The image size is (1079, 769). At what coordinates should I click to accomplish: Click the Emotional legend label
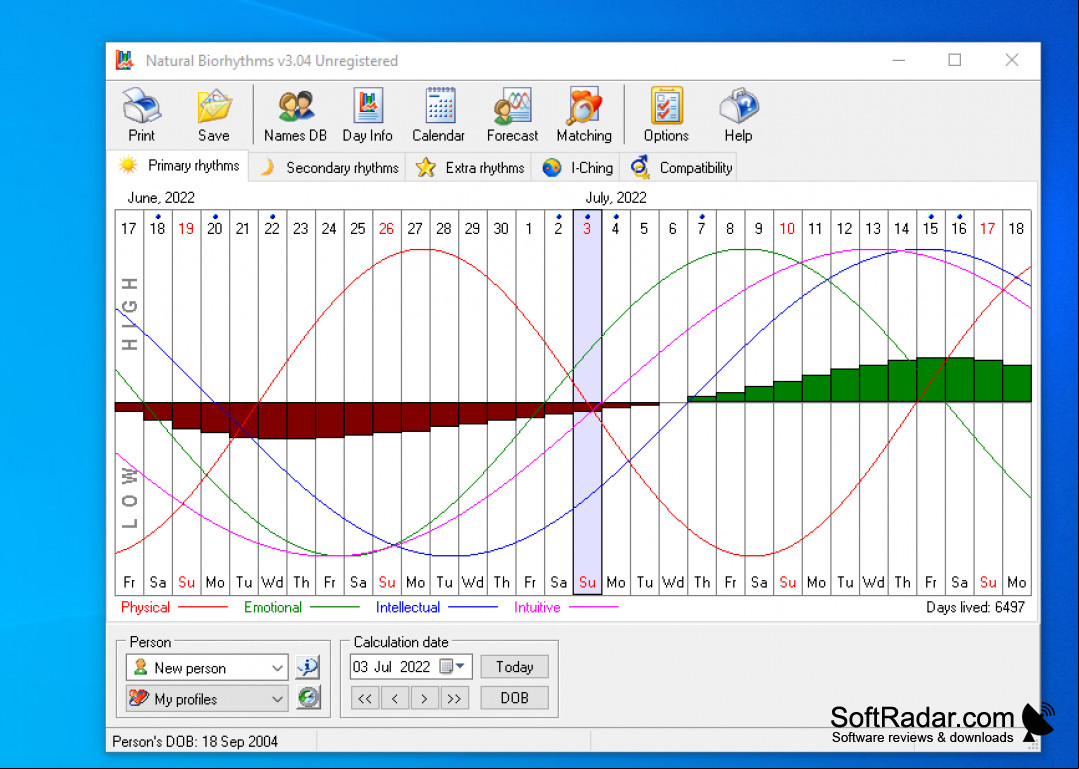[273, 607]
